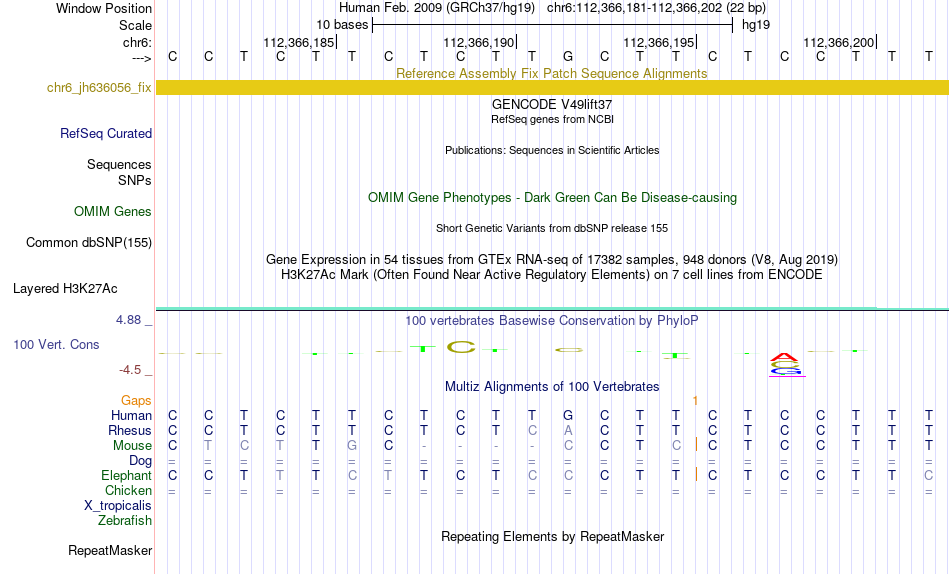This screenshot has height=574, width=950.
Task: Click the stacked A/G logo in the conservation track
Action: click(787, 365)
